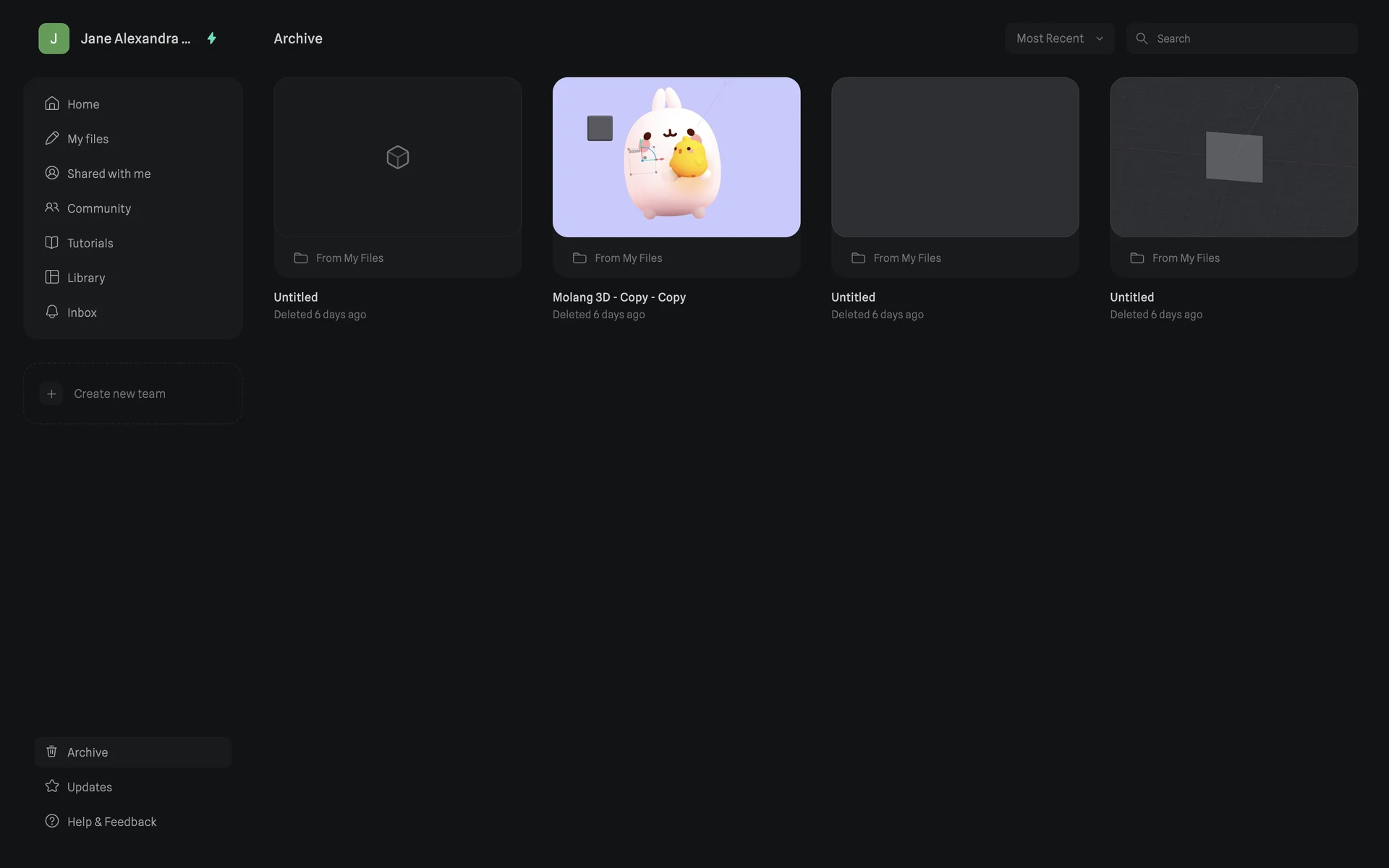The image size is (1389, 868).
Task: Click the Search input field
Action: point(1252,38)
